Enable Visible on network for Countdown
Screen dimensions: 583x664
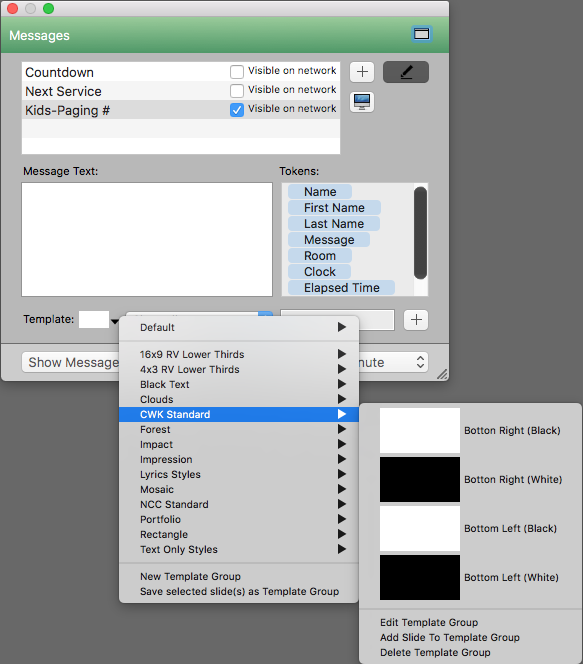[x=237, y=72]
